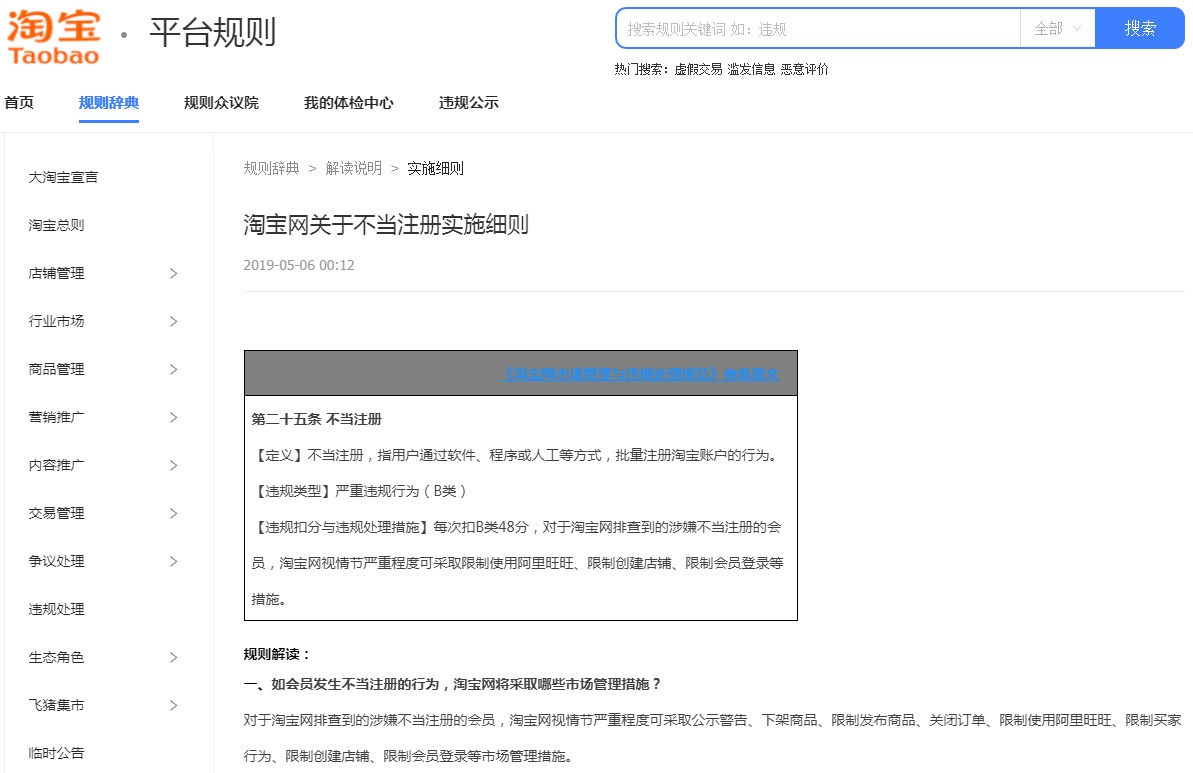Expand the 内容推广 chevron arrow
This screenshot has width=1193, height=773.
(173, 465)
